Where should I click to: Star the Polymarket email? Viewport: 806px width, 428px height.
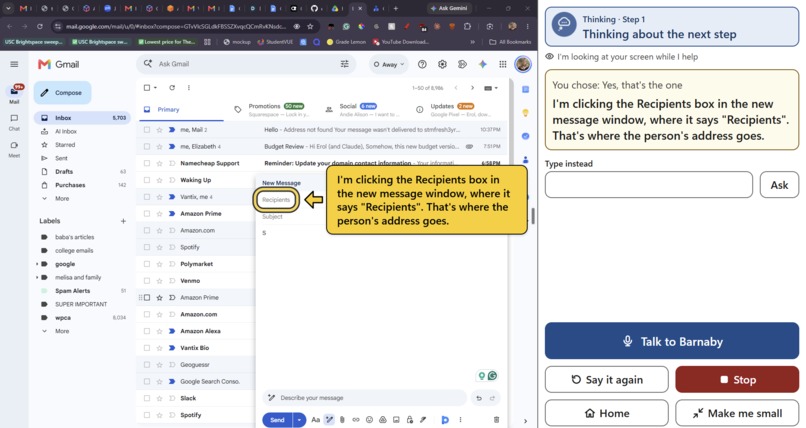tap(159, 264)
